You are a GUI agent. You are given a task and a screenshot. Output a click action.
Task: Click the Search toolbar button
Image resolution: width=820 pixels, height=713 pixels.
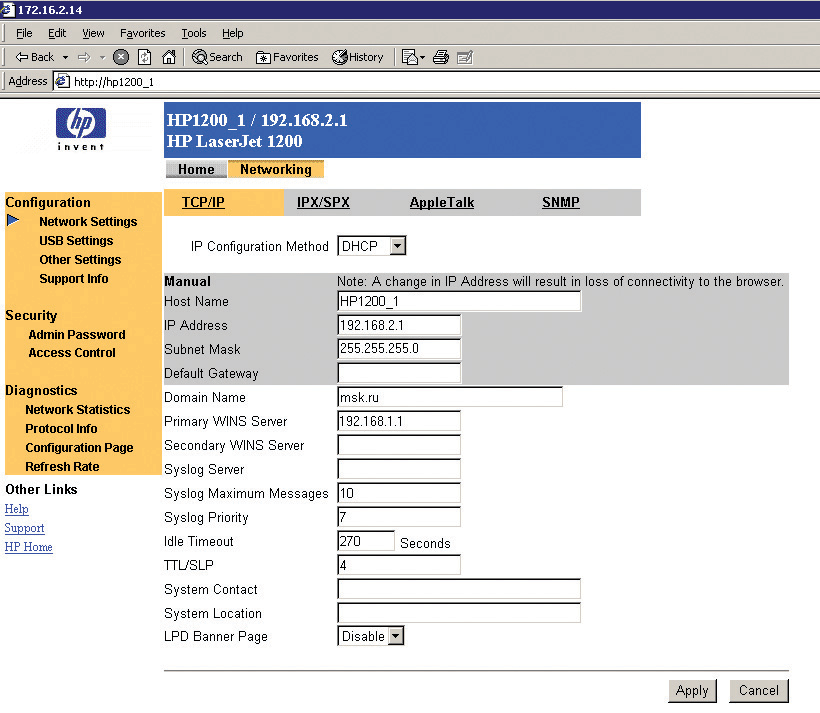coord(218,57)
